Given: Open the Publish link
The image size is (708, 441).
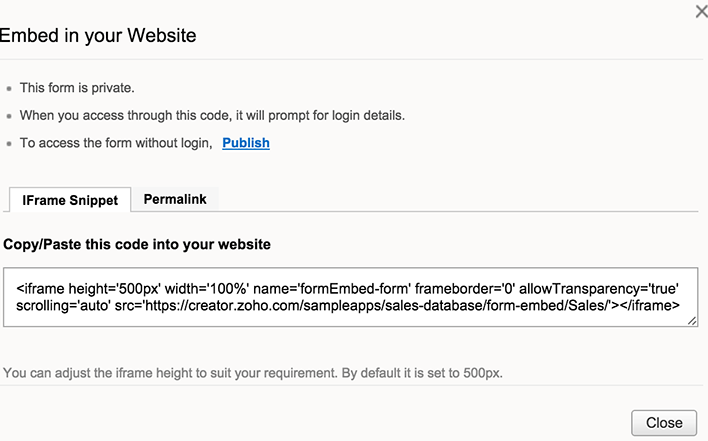Looking at the screenshot, I should 246,143.
